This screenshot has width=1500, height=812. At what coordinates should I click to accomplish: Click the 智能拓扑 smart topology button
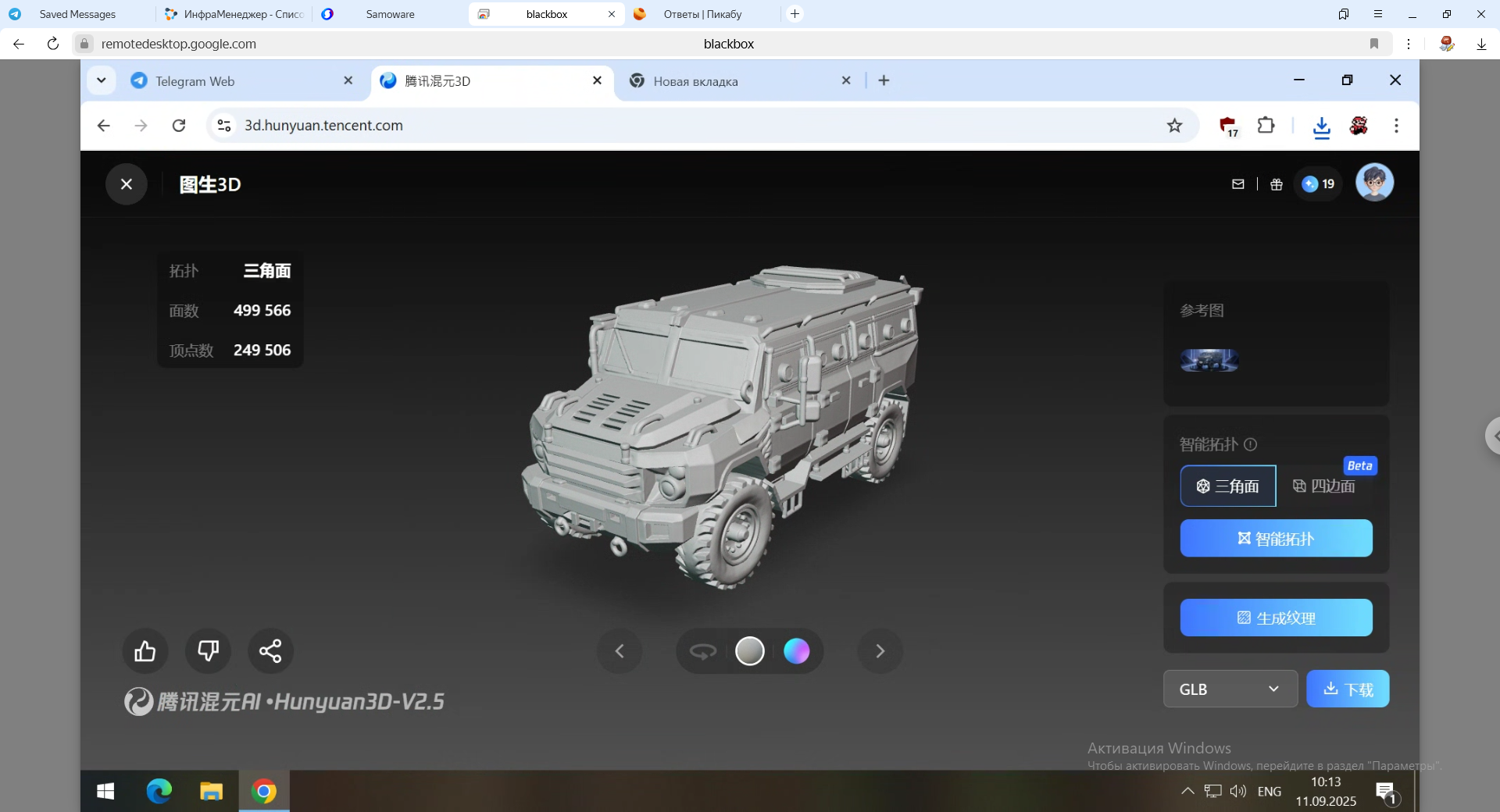point(1276,539)
